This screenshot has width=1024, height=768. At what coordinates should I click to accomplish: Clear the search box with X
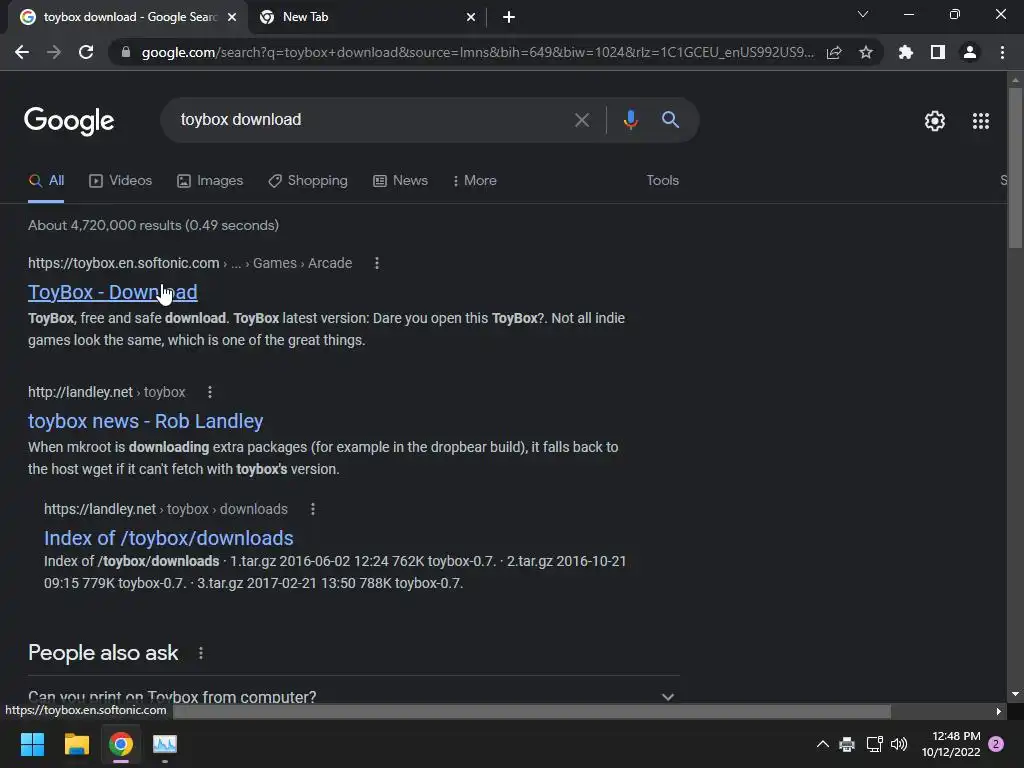(582, 120)
